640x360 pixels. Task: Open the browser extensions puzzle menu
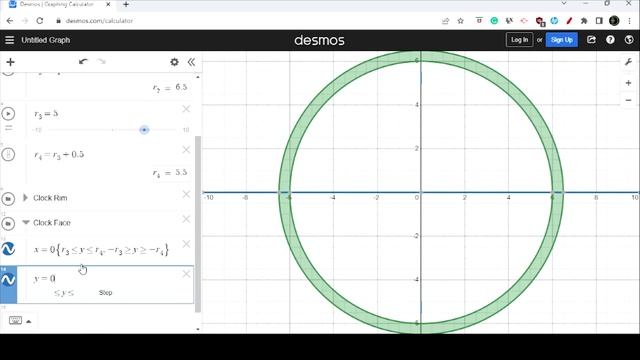click(x=584, y=21)
